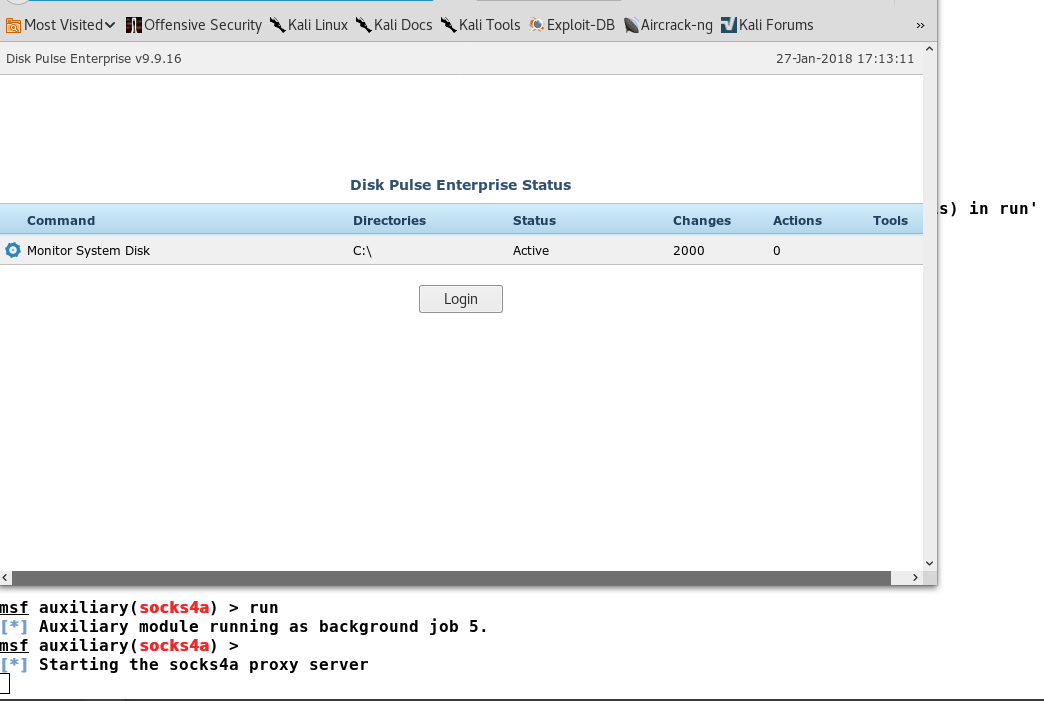
Task: Click the Tools column header
Action: point(890,220)
